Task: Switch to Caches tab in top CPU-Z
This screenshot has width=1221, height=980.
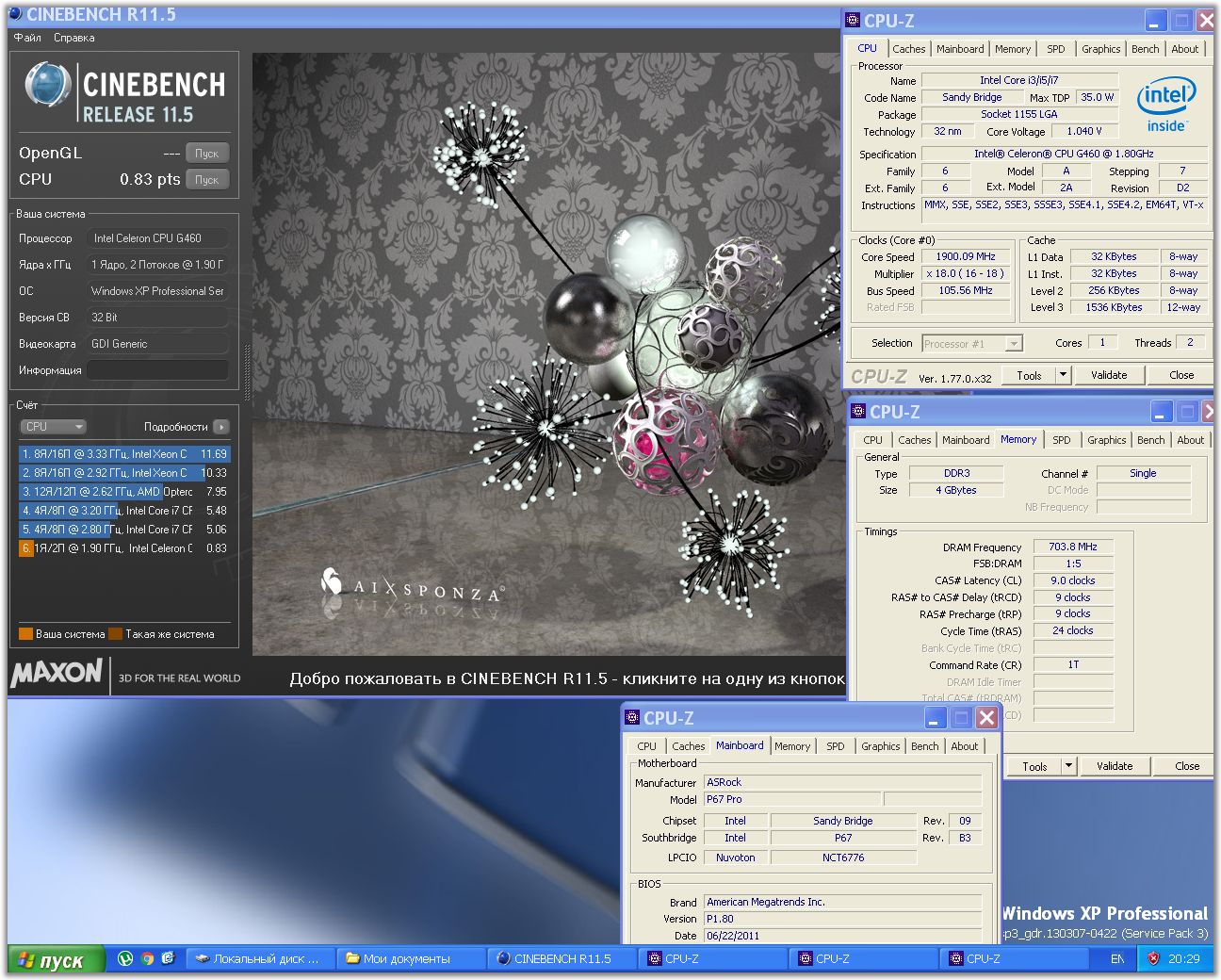Action: coord(908,49)
